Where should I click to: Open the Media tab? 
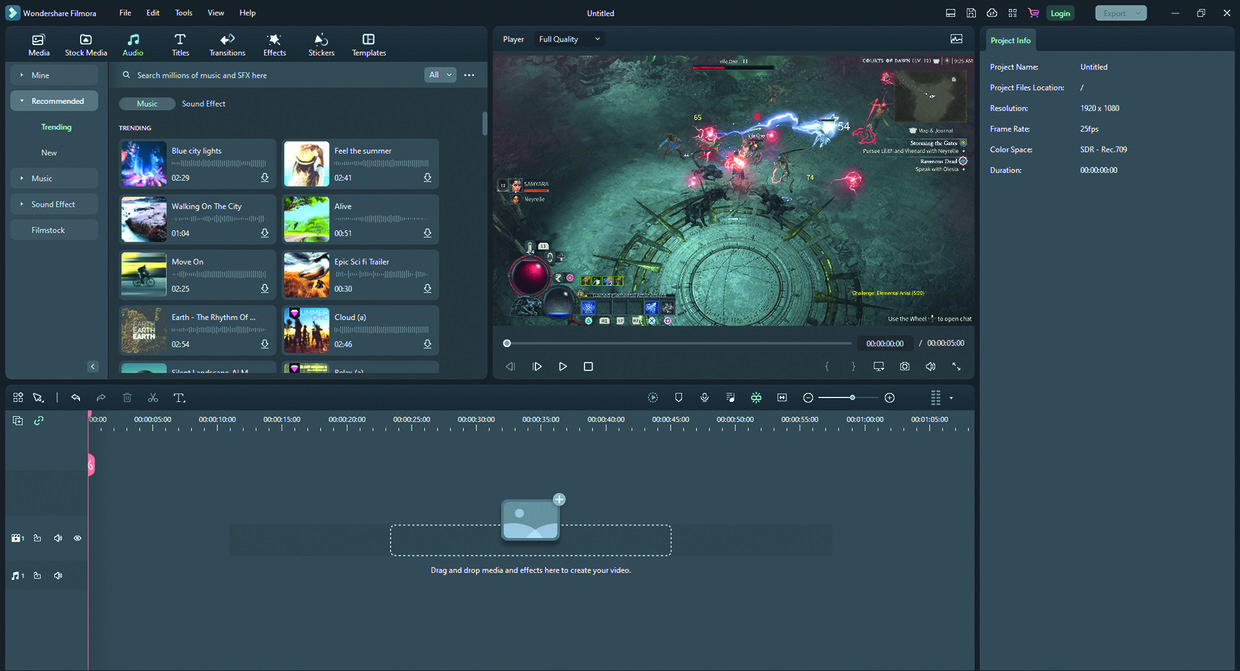tap(39, 45)
